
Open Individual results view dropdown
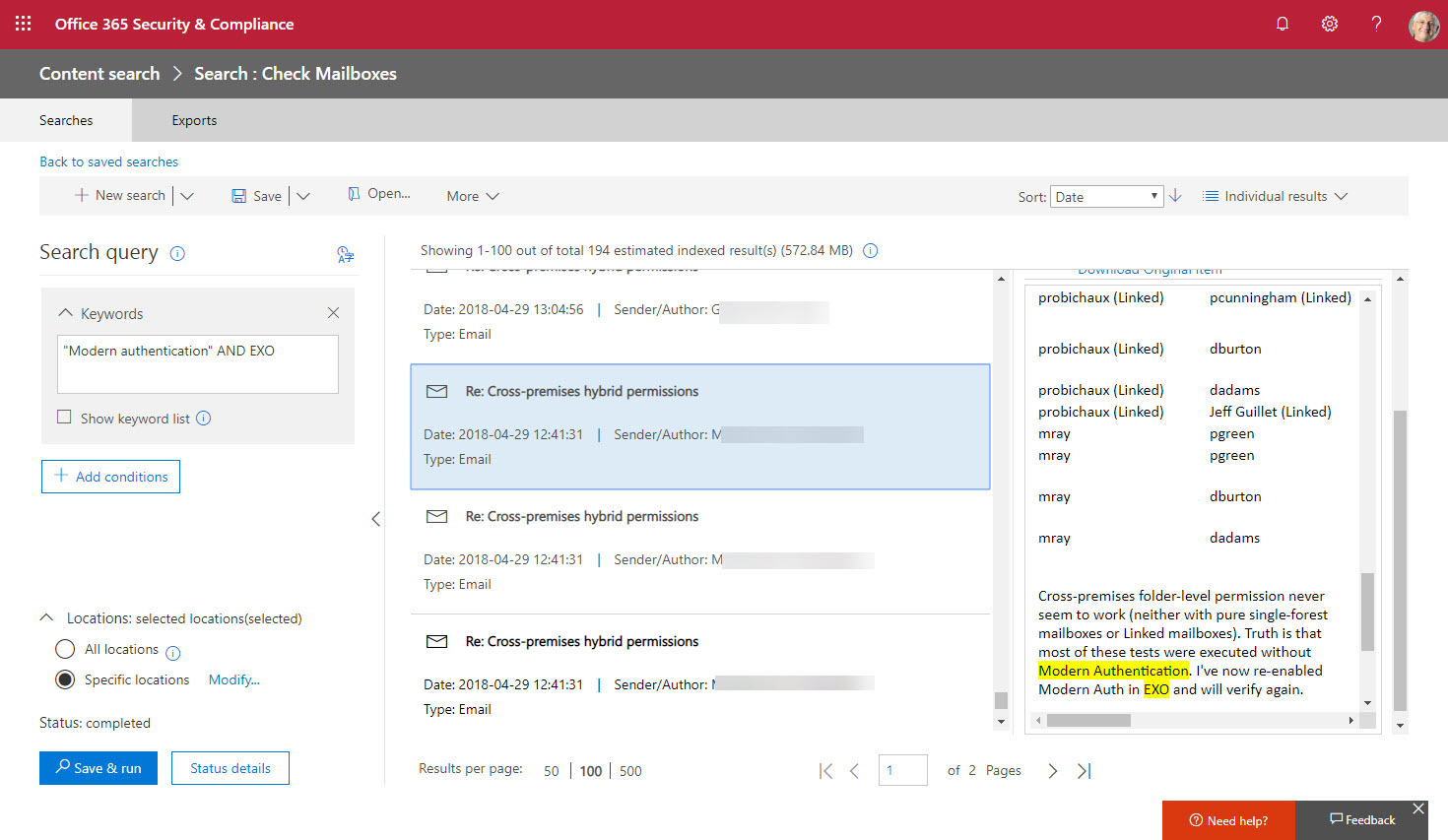coord(1276,196)
